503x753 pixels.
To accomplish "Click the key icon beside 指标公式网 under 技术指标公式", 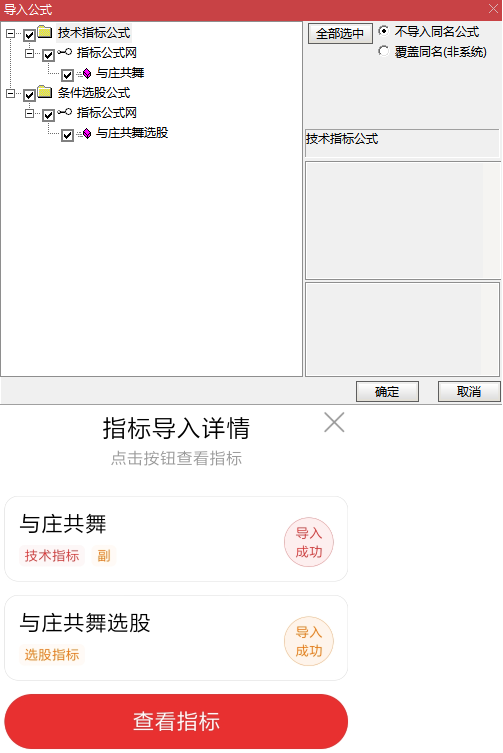I will 64,52.
